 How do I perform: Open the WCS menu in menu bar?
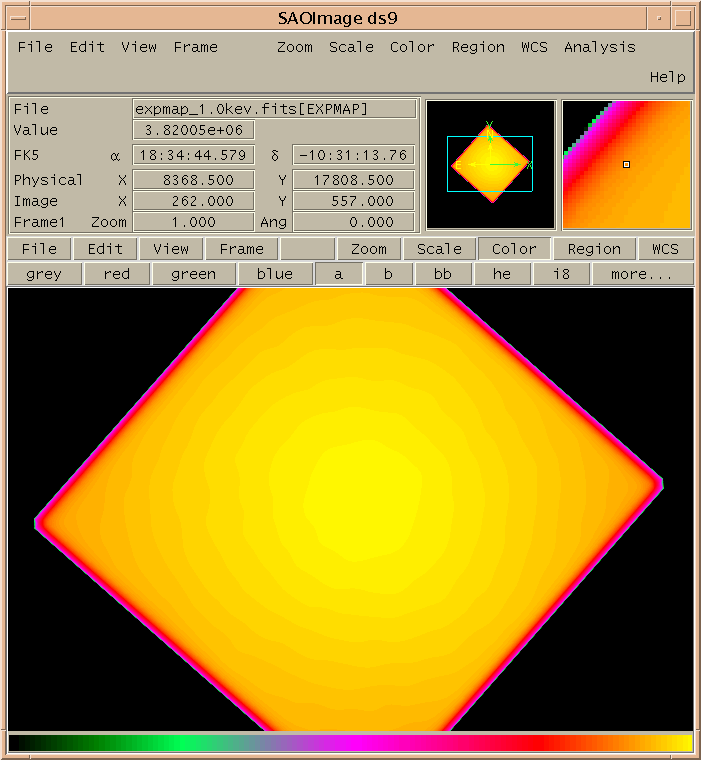click(534, 47)
